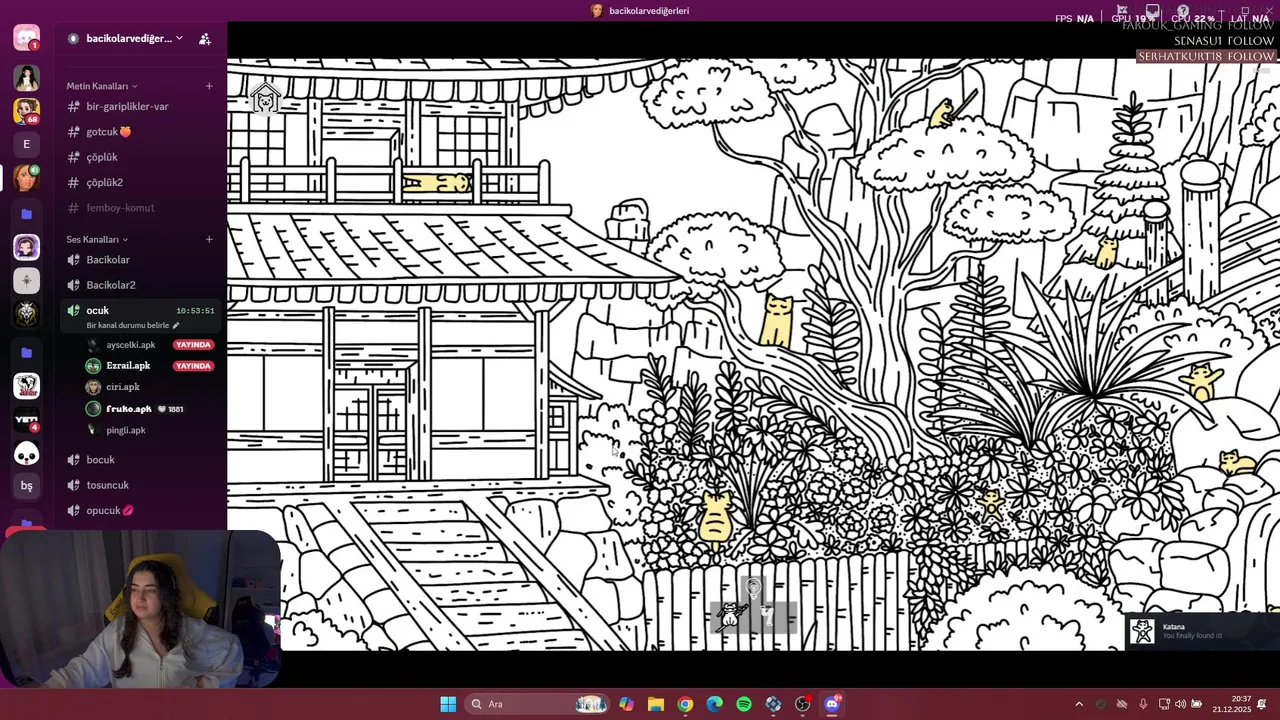Viewport: 1280px width, 720px height.
Task: Open the panda avatar server
Action: (x=26, y=454)
